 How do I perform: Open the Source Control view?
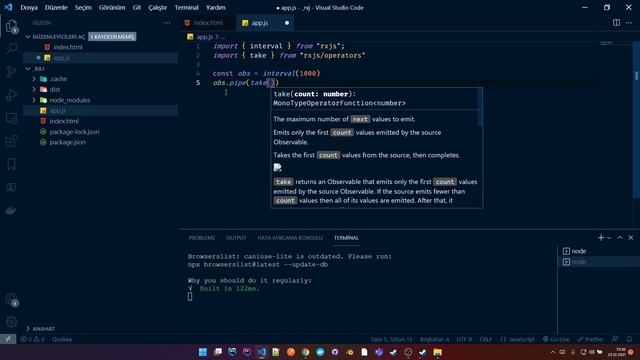[11, 71]
